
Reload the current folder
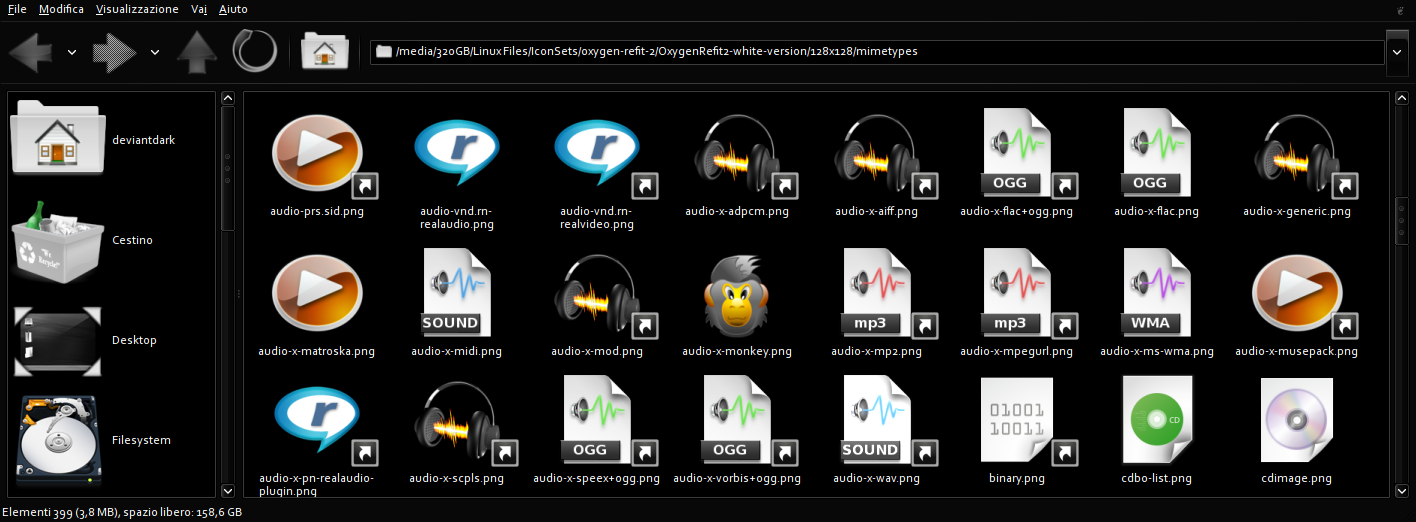click(x=254, y=51)
